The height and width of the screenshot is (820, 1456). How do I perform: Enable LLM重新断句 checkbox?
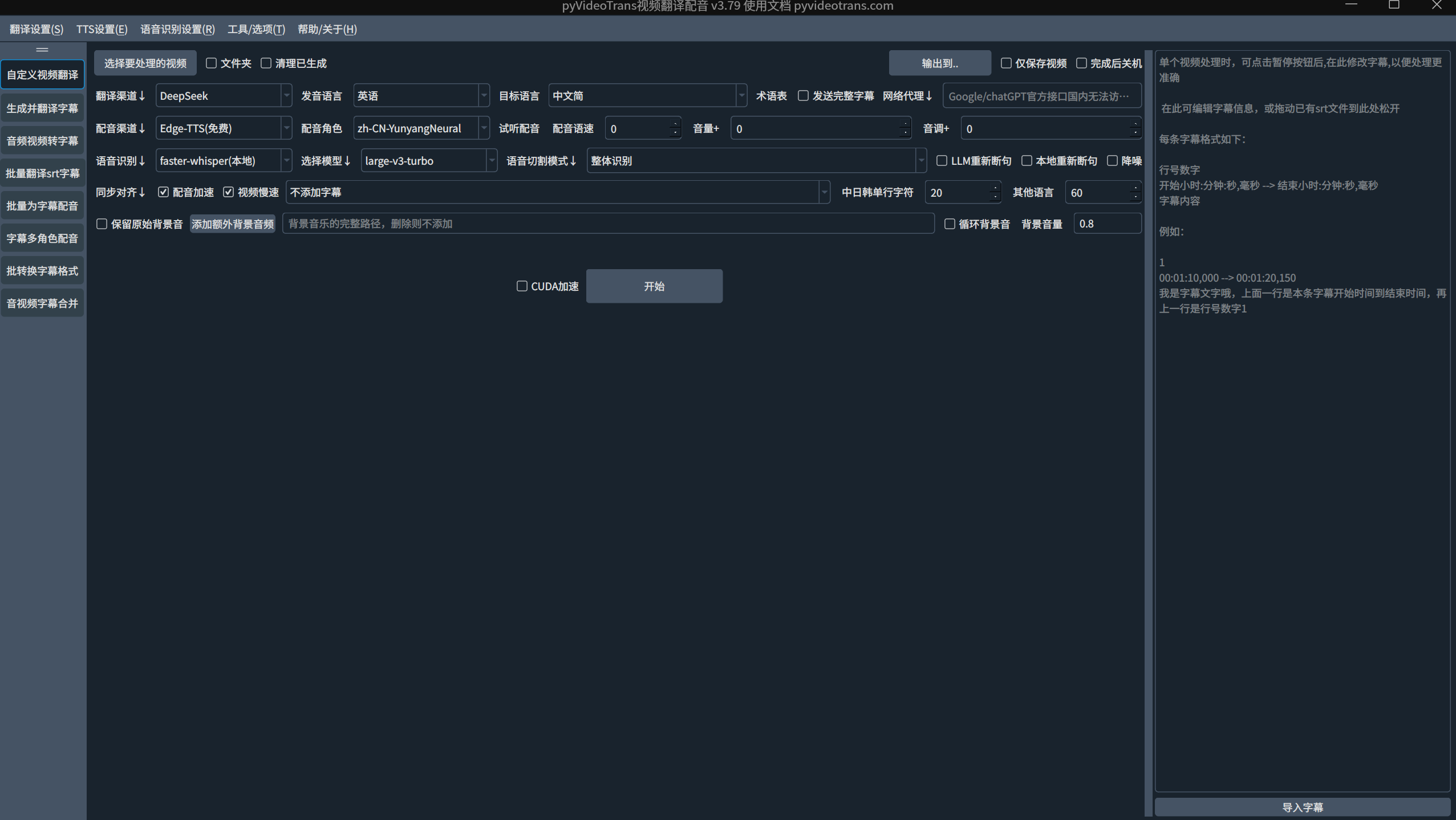point(942,161)
